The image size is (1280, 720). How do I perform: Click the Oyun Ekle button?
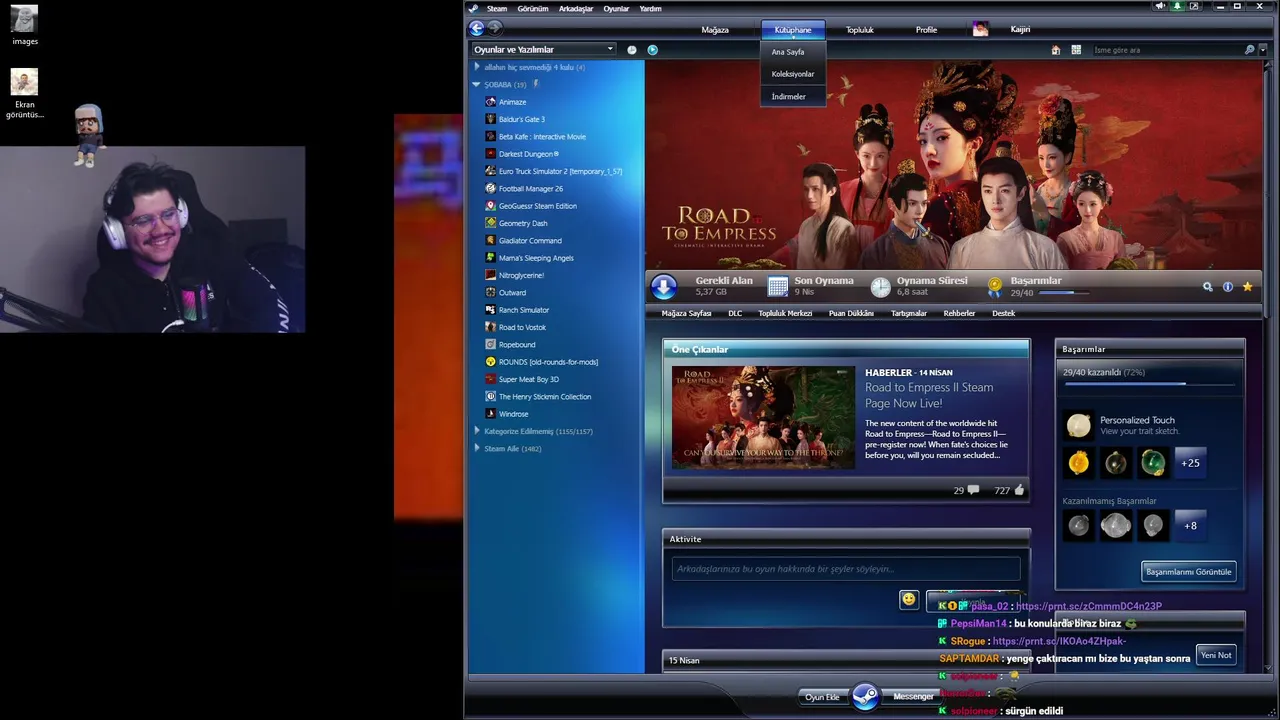(823, 697)
